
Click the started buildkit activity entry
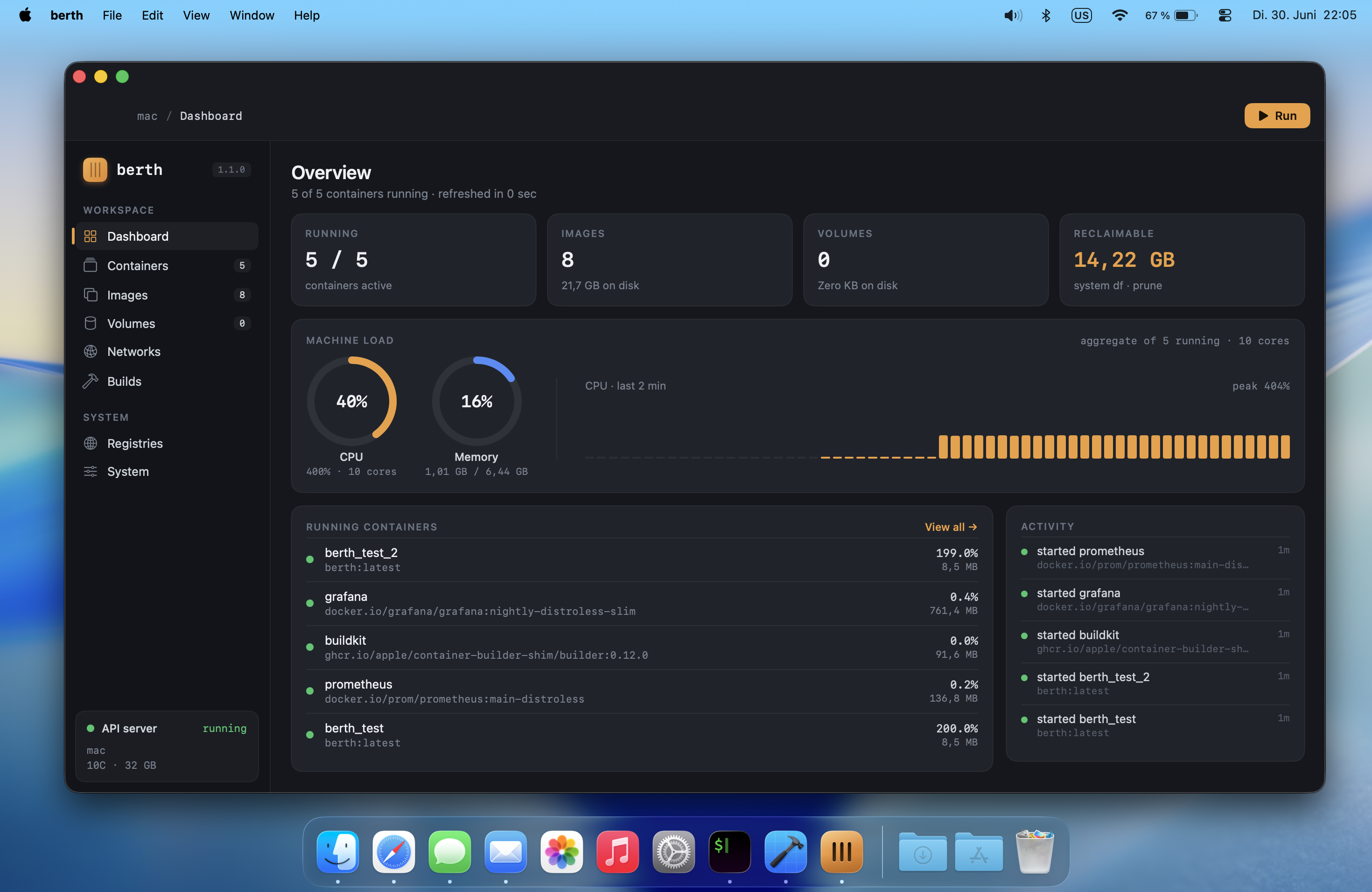click(x=1155, y=641)
